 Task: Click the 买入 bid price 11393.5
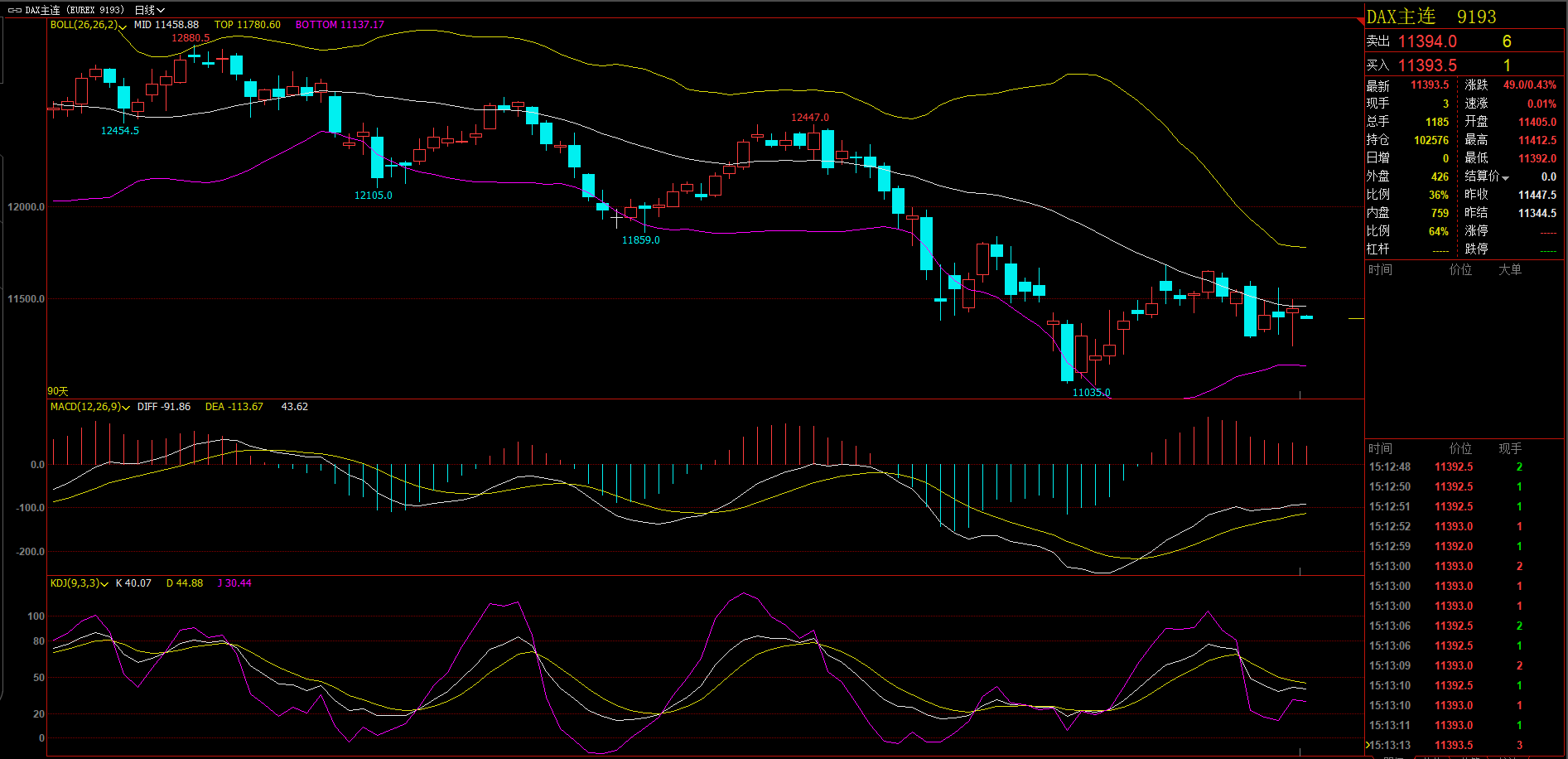point(1427,65)
